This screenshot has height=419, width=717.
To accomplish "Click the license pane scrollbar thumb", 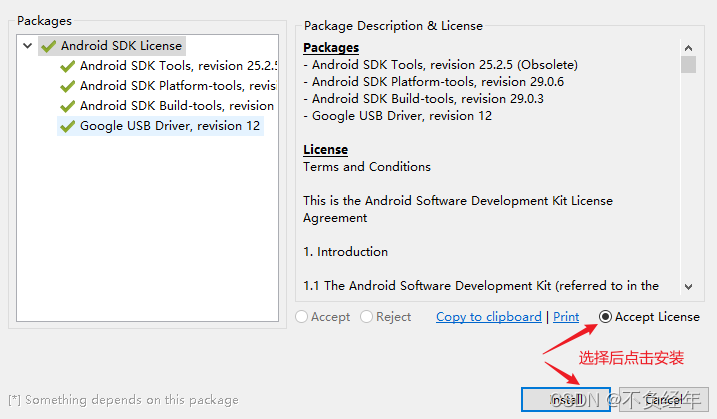I will 688,64.
